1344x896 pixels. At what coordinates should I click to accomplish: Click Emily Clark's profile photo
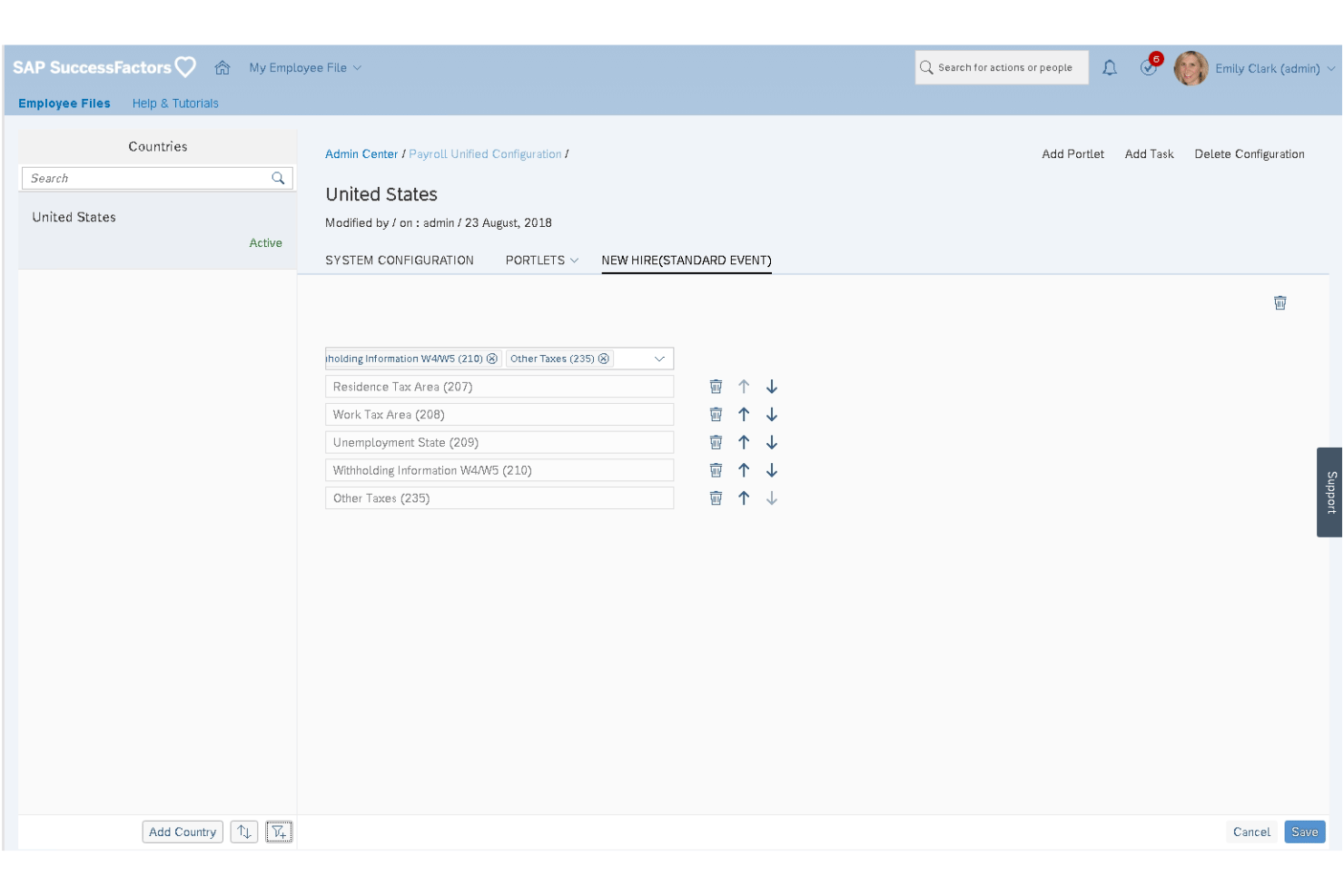click(1191, 68)
